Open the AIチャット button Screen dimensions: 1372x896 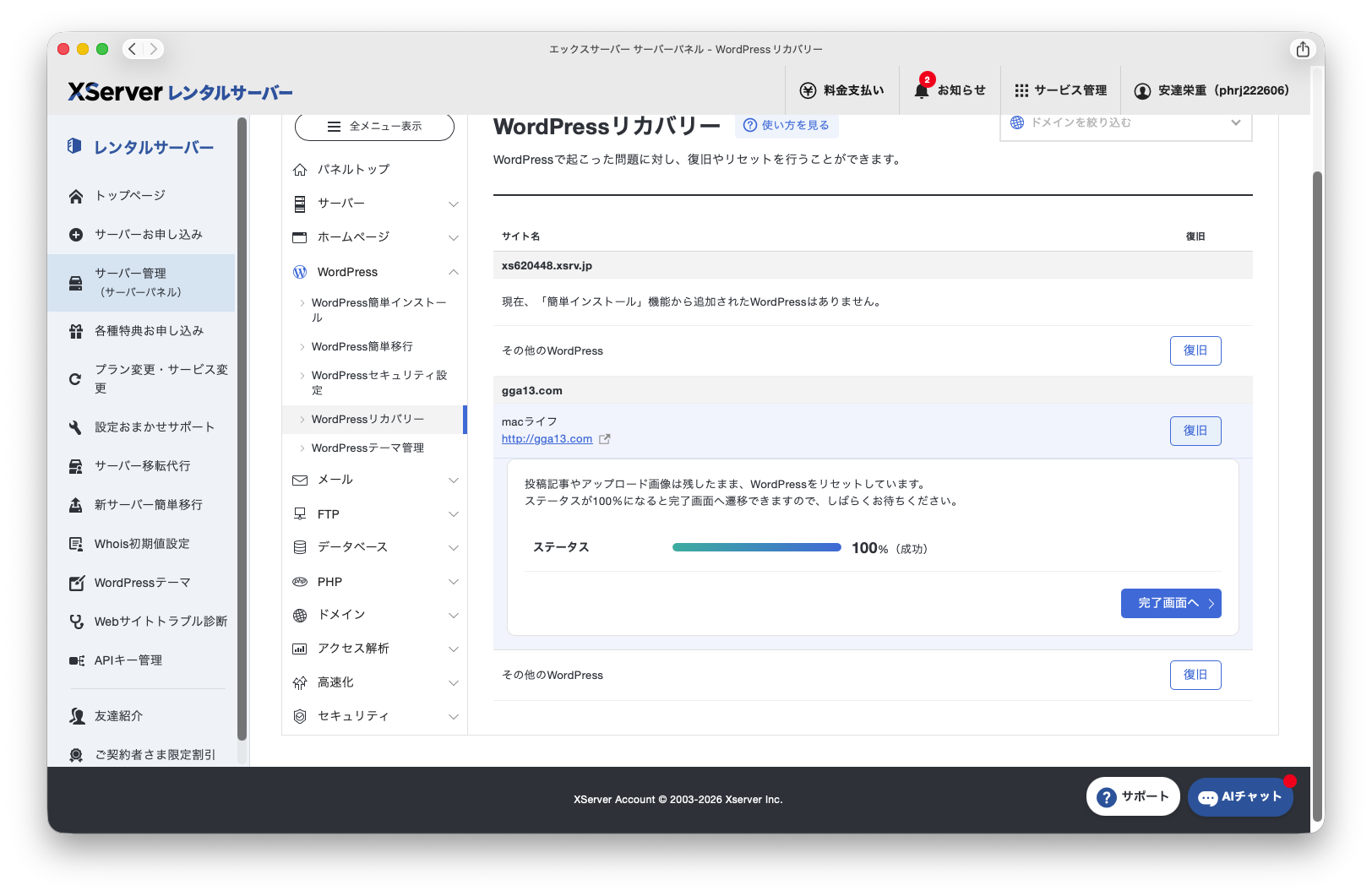(1240, 796)
